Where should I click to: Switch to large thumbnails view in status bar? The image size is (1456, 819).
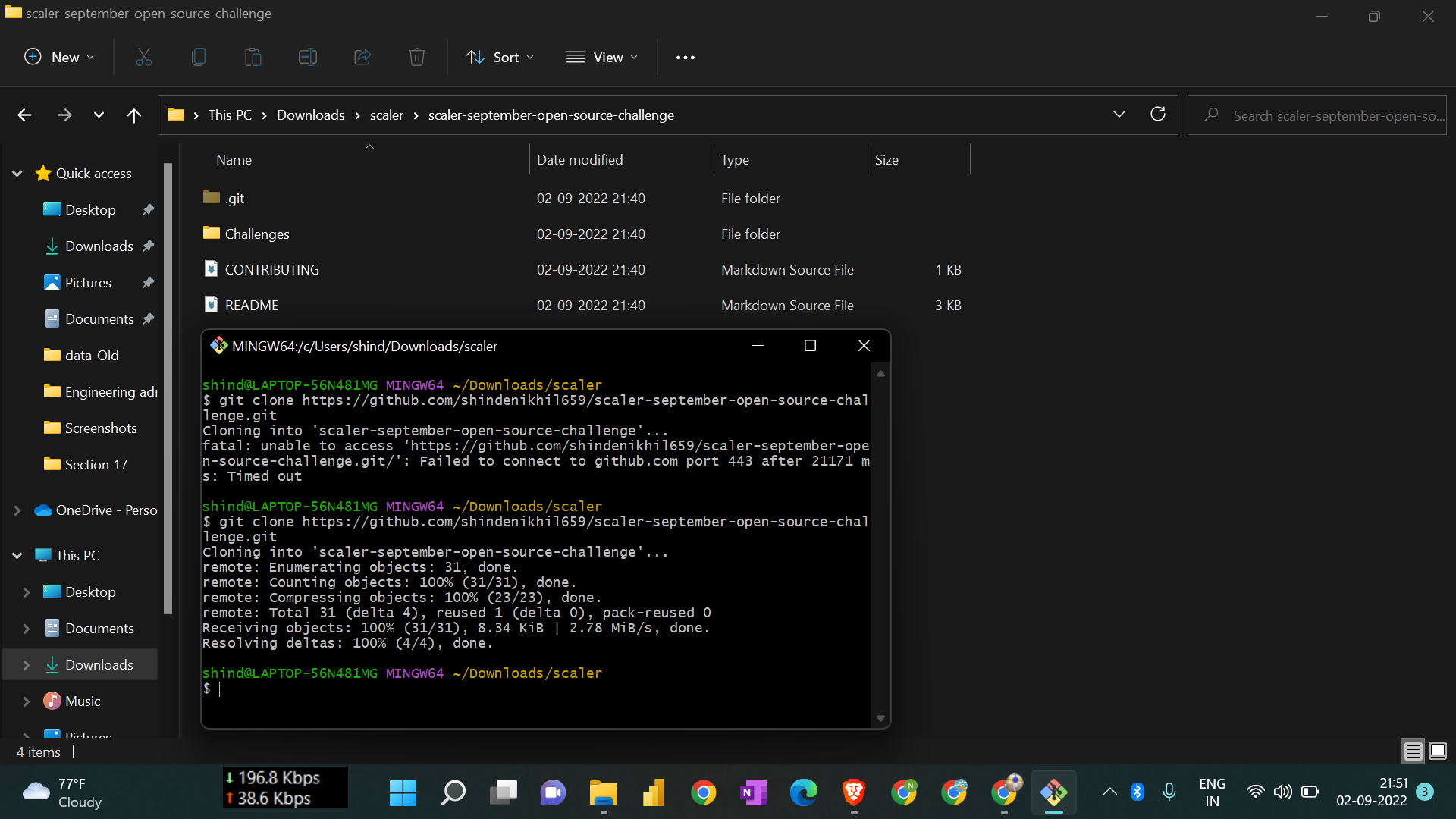(1438, 751)
